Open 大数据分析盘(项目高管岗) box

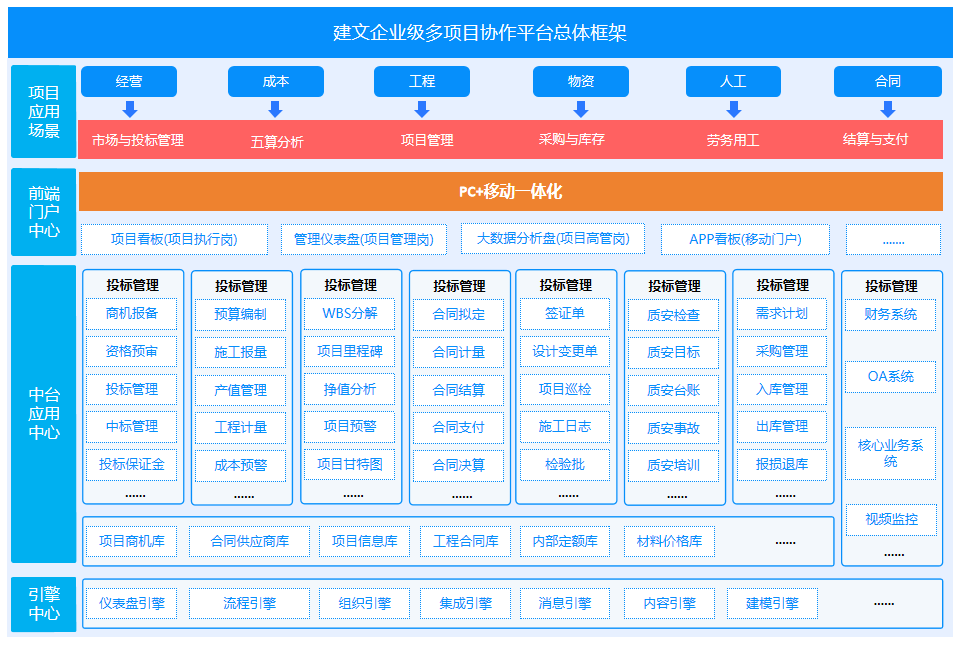(553, 238)
